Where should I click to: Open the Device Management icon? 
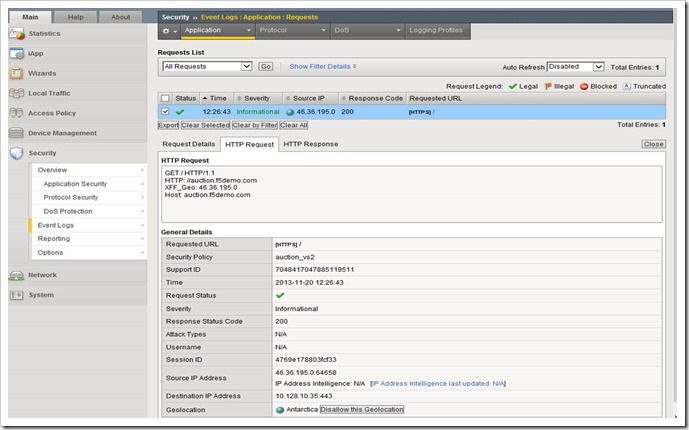coord(15,133)
